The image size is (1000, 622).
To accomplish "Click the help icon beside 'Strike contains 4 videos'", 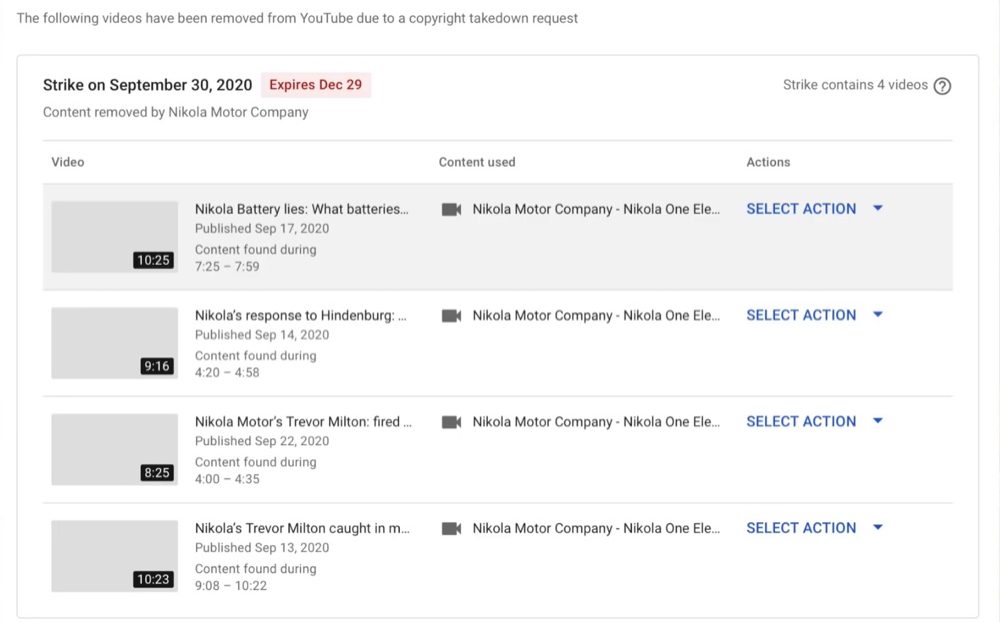I will [942, 86].
